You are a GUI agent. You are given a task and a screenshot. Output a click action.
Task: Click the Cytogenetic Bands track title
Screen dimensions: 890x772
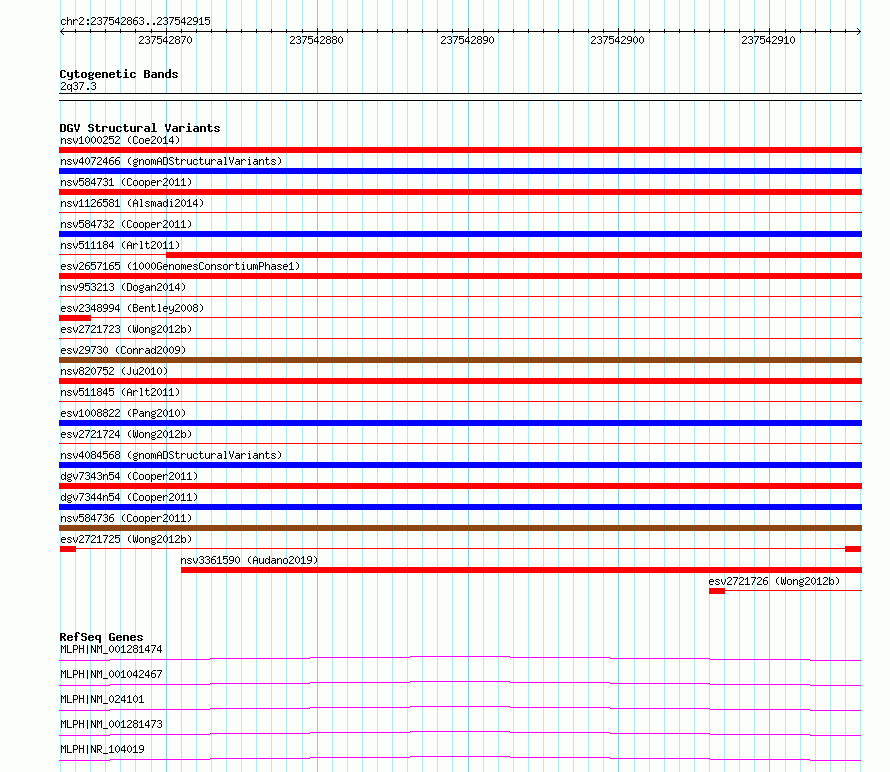coord(119,74)
